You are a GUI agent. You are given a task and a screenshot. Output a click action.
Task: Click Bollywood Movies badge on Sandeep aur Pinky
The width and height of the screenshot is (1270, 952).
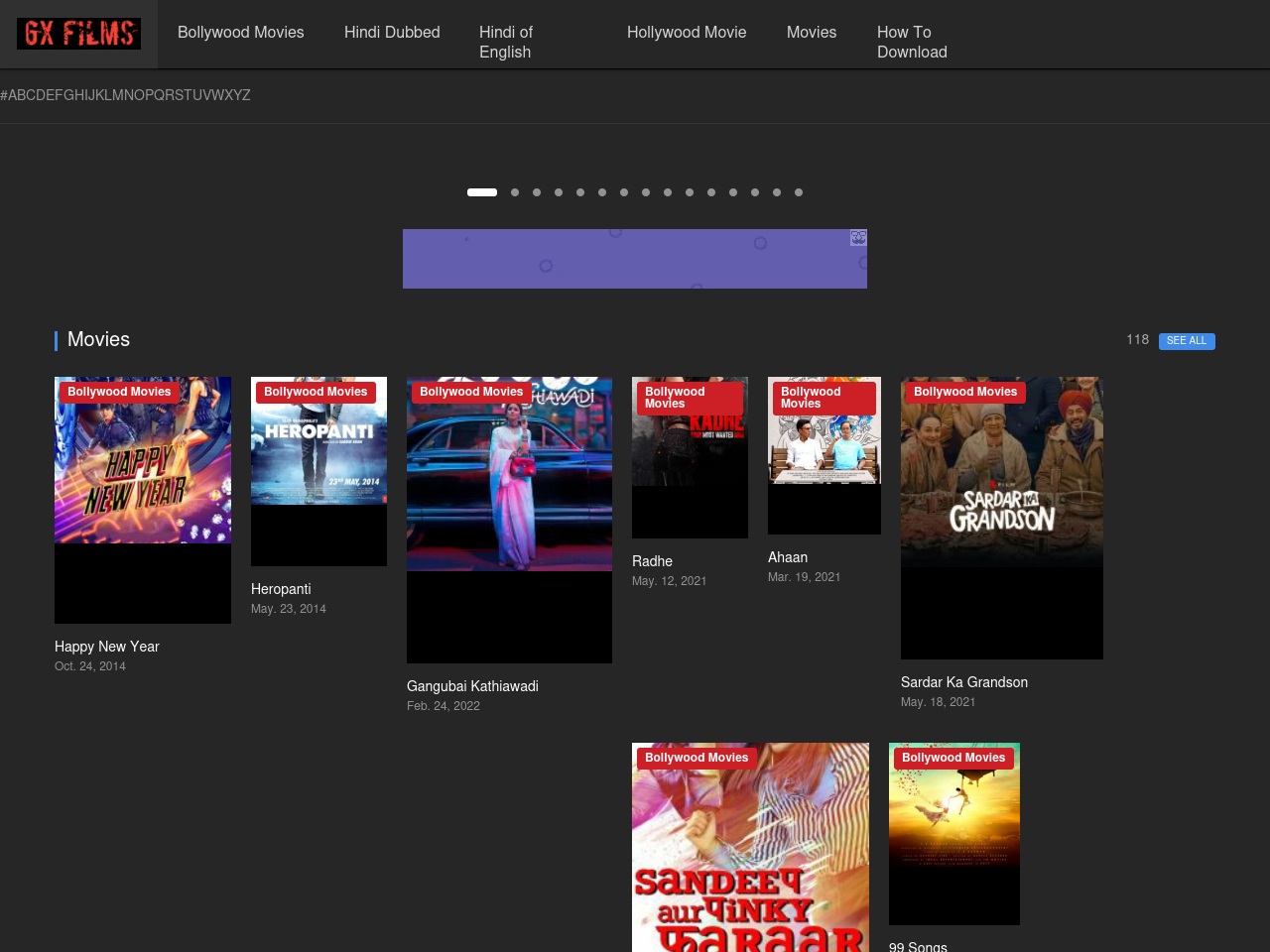click(x=697, y=758)
